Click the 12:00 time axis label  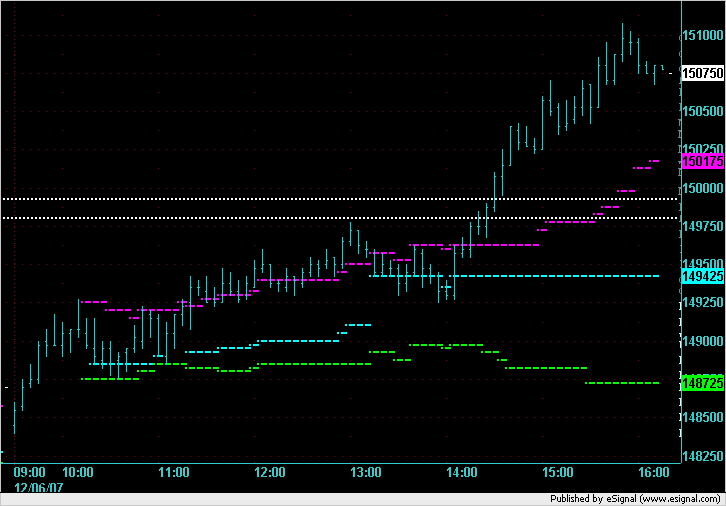(270, 473)
